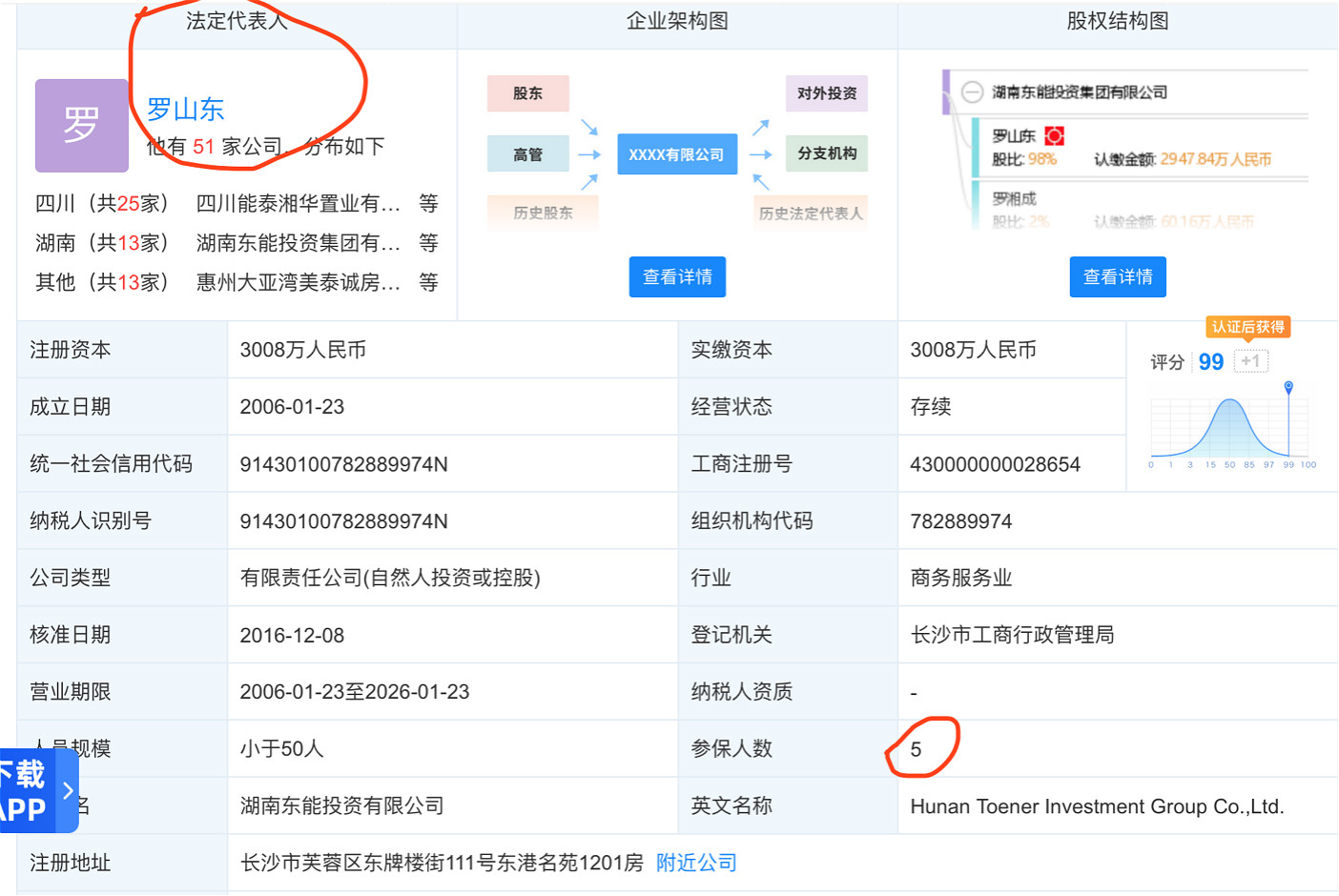This screenshot has width=1339, height=896.
Task: Click 营业期限 2006-01-23至2026-01-23
Action: (355, 692)
